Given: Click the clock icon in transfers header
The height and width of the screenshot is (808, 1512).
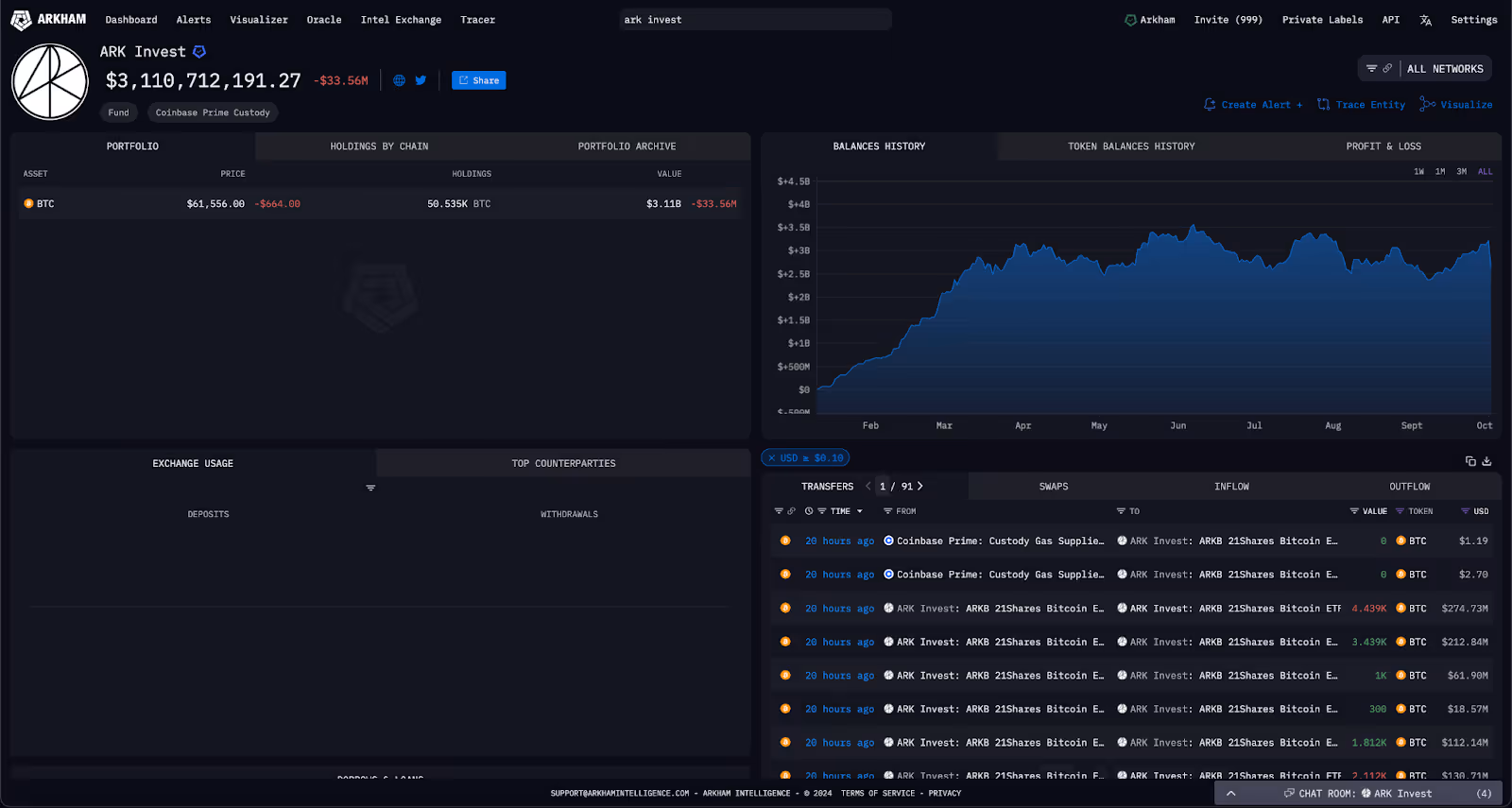Looking at the screenshot, I should coord(809,511).
